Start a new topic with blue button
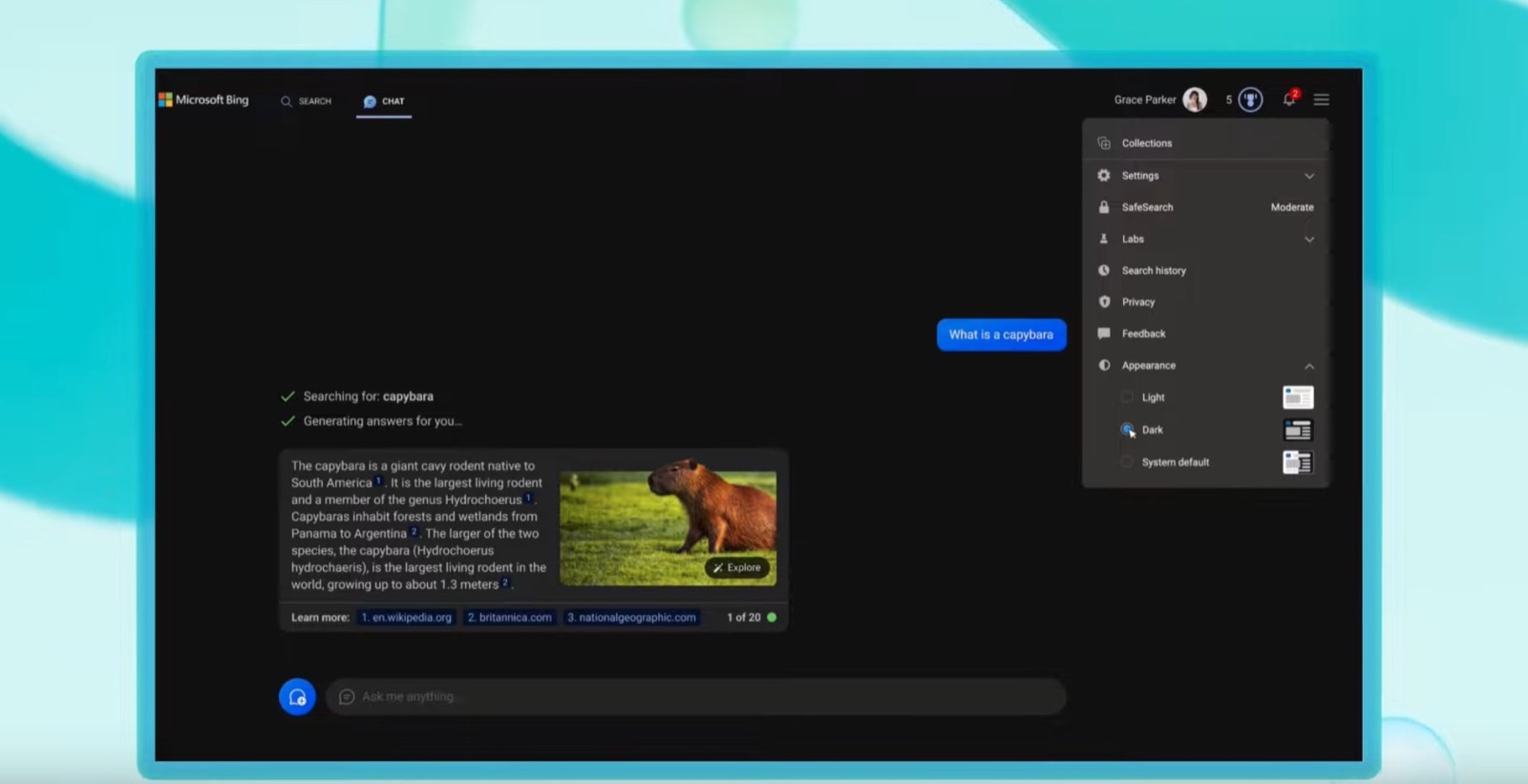The image size is (1528, 784). (297, 697)
